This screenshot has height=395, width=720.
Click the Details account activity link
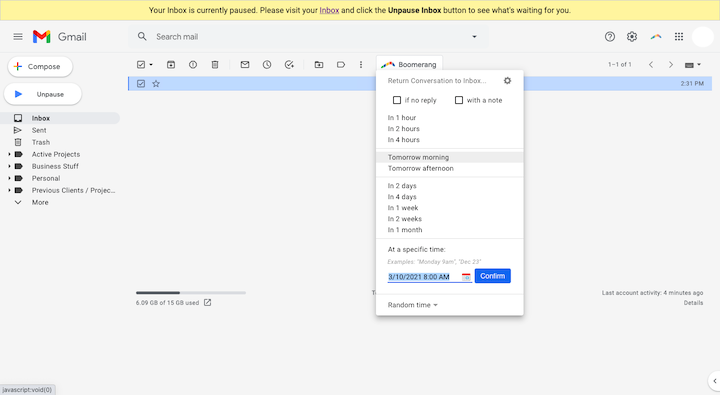pos(693,303)
